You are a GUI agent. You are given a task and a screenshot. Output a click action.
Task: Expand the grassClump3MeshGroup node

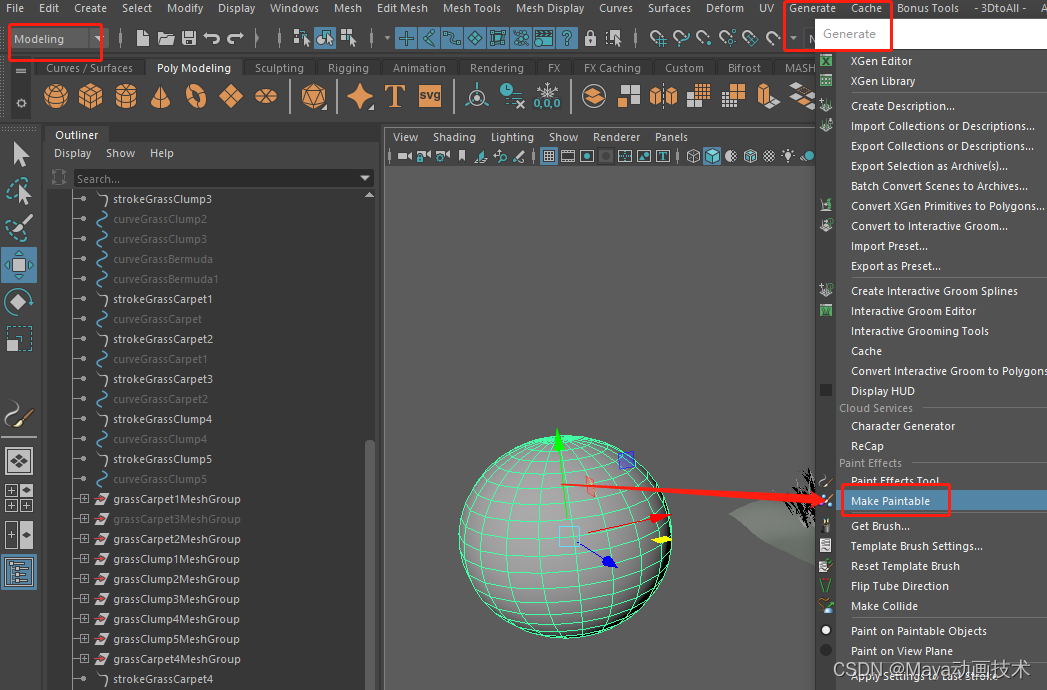[x=84, y=599]
